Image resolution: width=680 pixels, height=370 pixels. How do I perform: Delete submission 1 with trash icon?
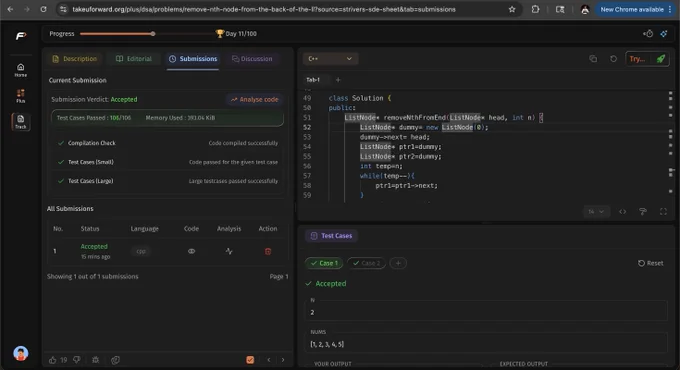coord(268,251)
